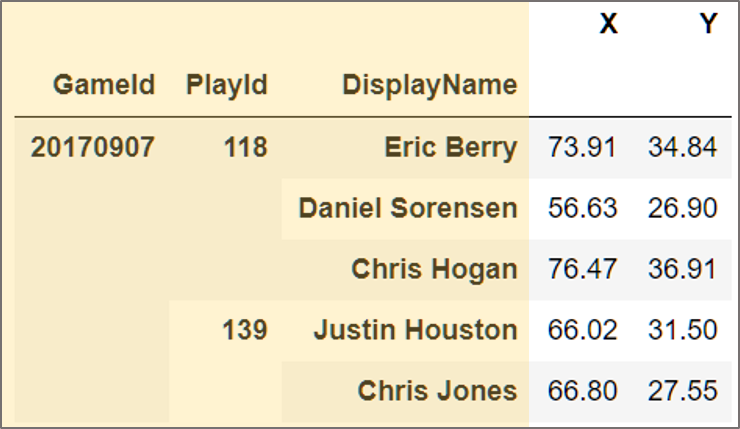Click the DisplayName index header
Image resolution: width=740 pixels, height=429 pixels.
[x=430, y=85]
